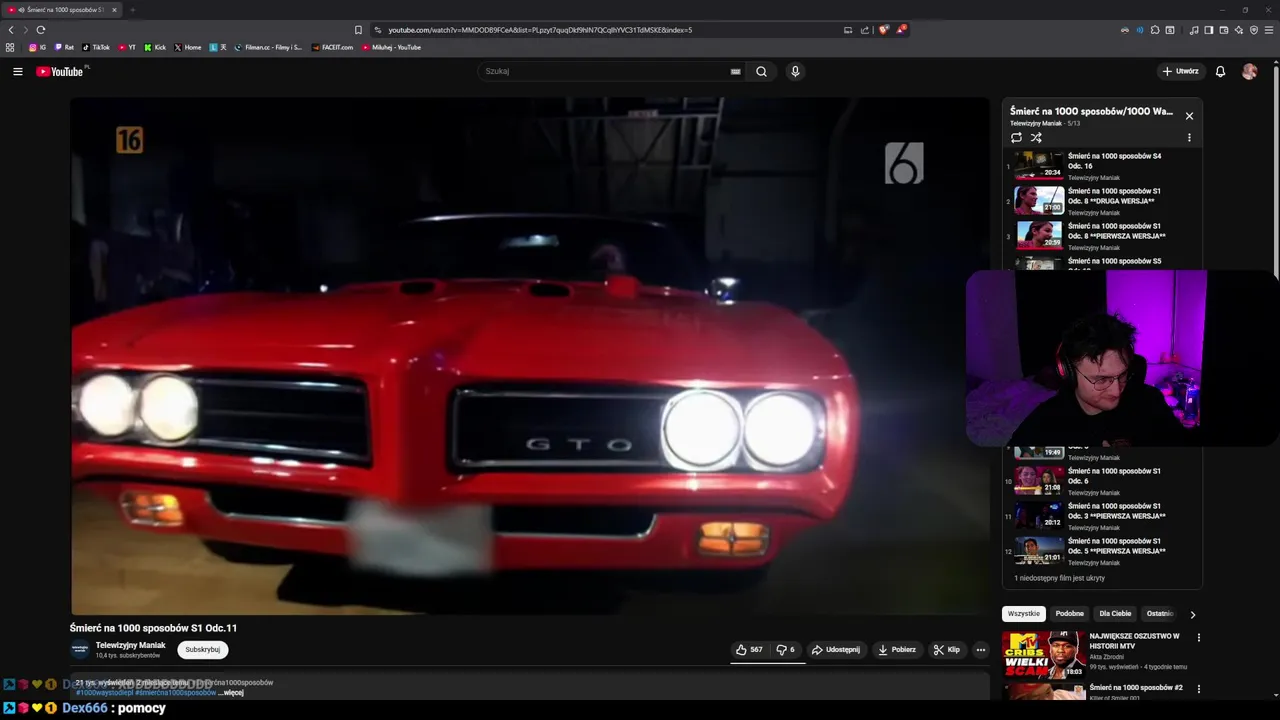Expand description with …więcej
Image resolution: width=1280 pixels, height=720 pixels.
point(232,692)
